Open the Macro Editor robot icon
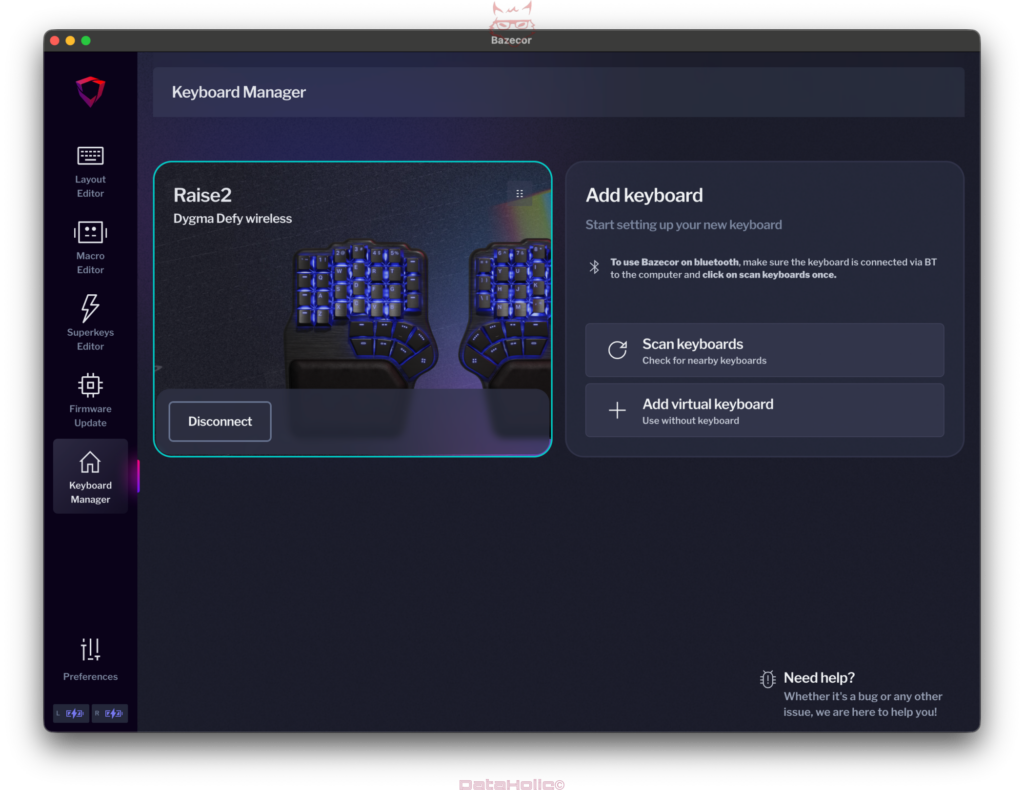 90,233
